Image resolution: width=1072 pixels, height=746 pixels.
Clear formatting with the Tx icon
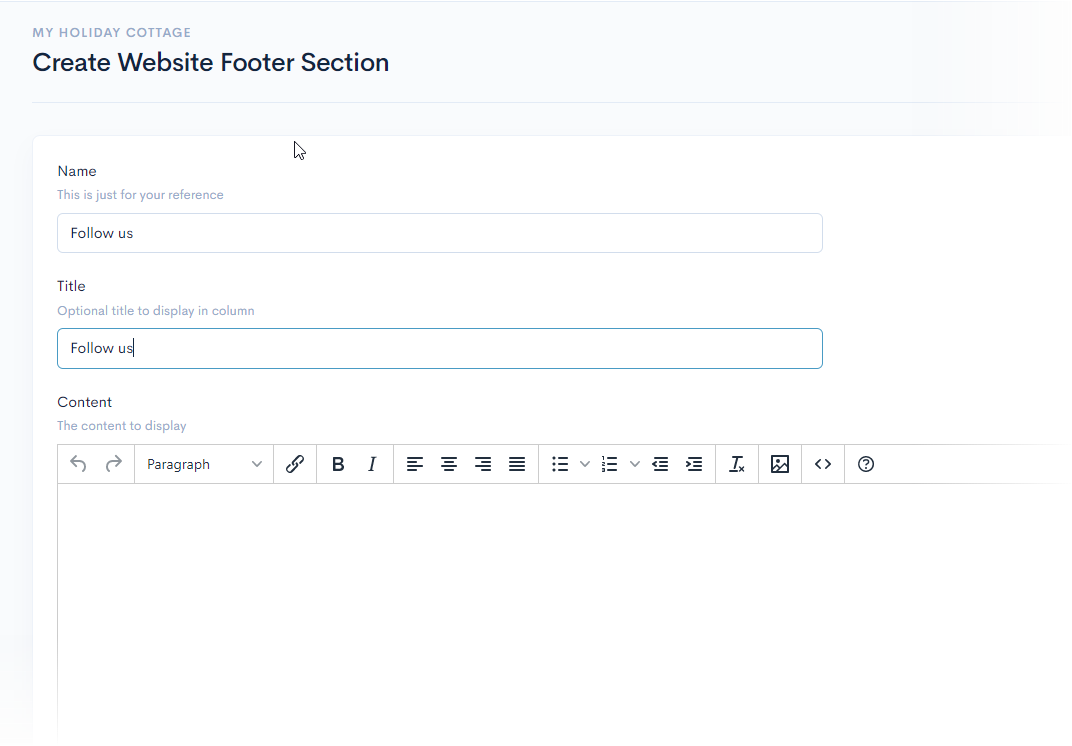(737, 464)
